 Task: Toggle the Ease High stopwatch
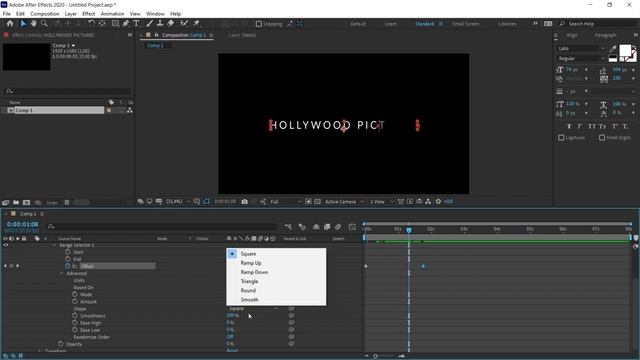pos(75,322)
